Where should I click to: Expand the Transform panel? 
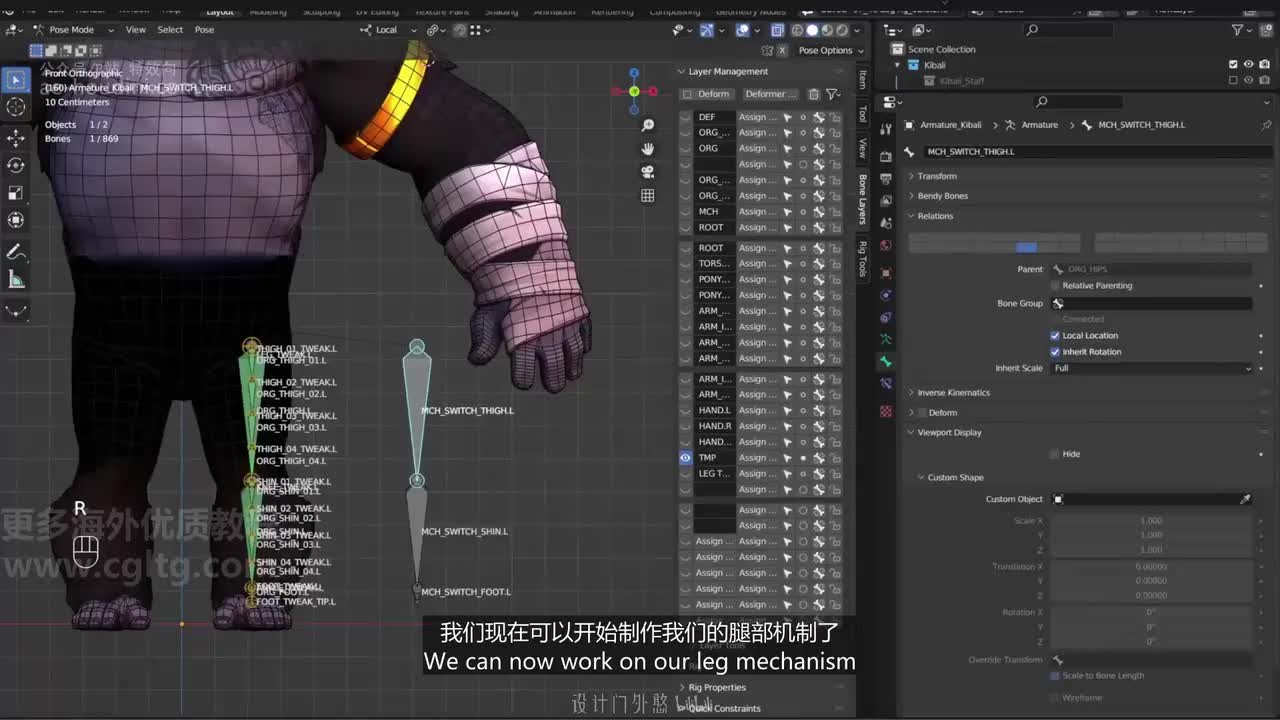(x=937, y=176)
